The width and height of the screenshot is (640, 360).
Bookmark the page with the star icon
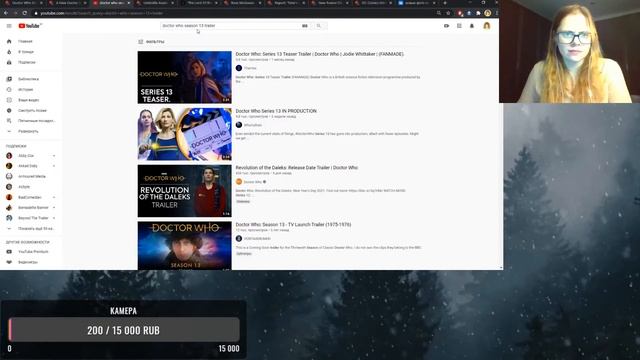tap(448, 13)
